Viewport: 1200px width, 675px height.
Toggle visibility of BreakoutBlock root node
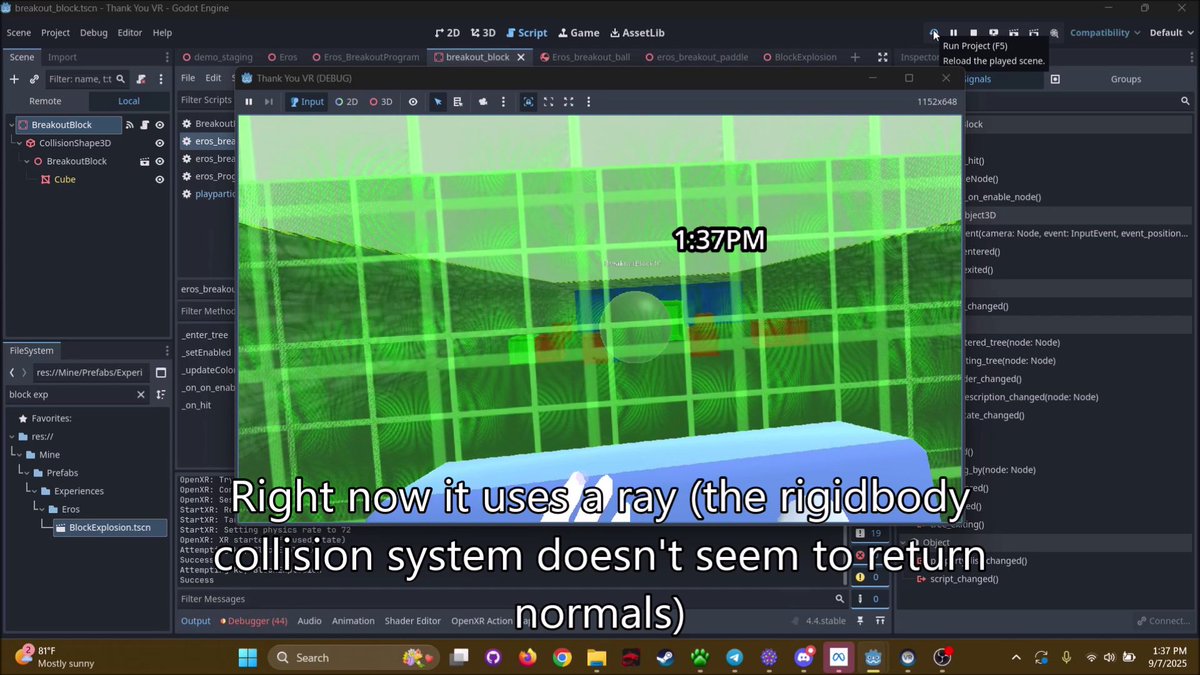pyautogui.click(x=160, y=125)
